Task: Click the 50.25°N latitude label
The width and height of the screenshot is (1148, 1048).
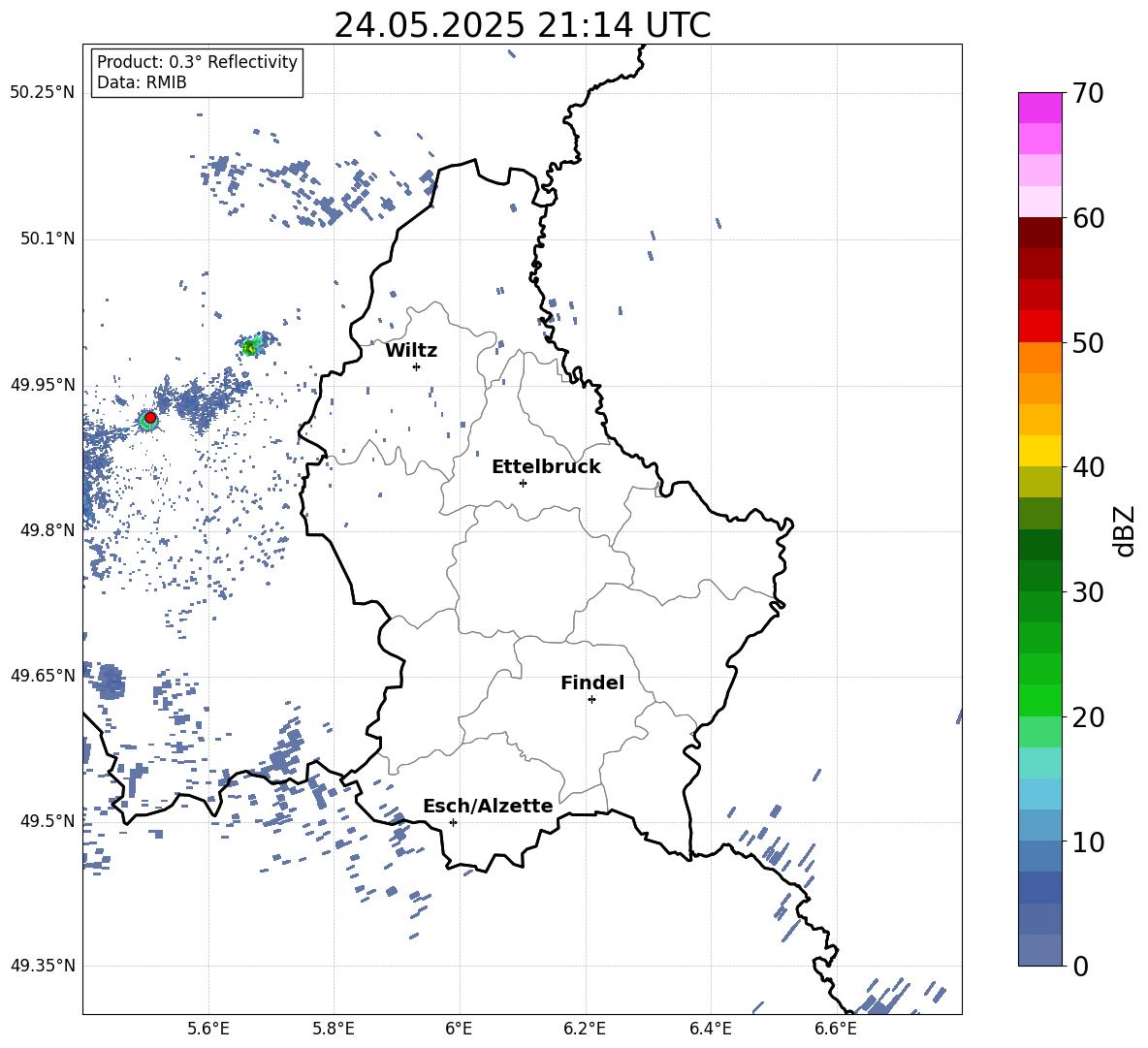Action: [x=43, y=92]
